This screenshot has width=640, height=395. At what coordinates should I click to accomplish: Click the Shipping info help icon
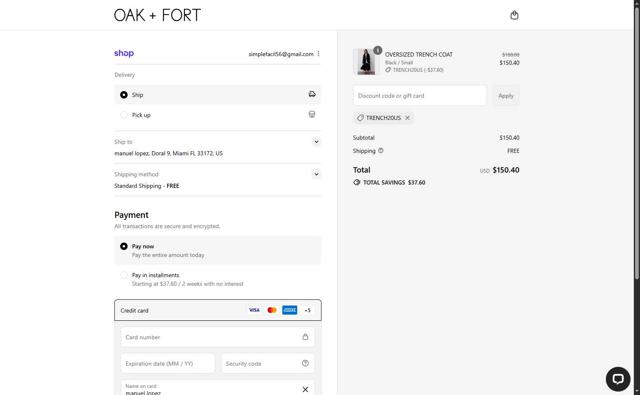click(x=380, y=151)
